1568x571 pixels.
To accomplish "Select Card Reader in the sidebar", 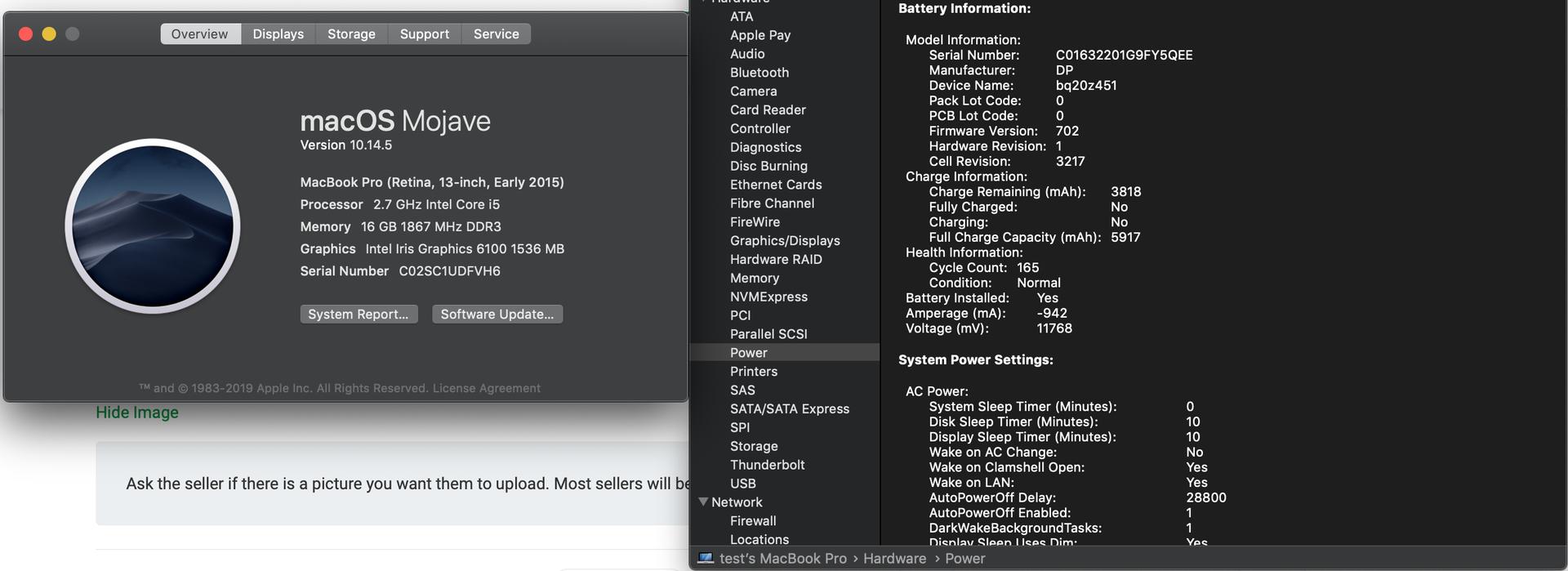I will coord(768,109).
